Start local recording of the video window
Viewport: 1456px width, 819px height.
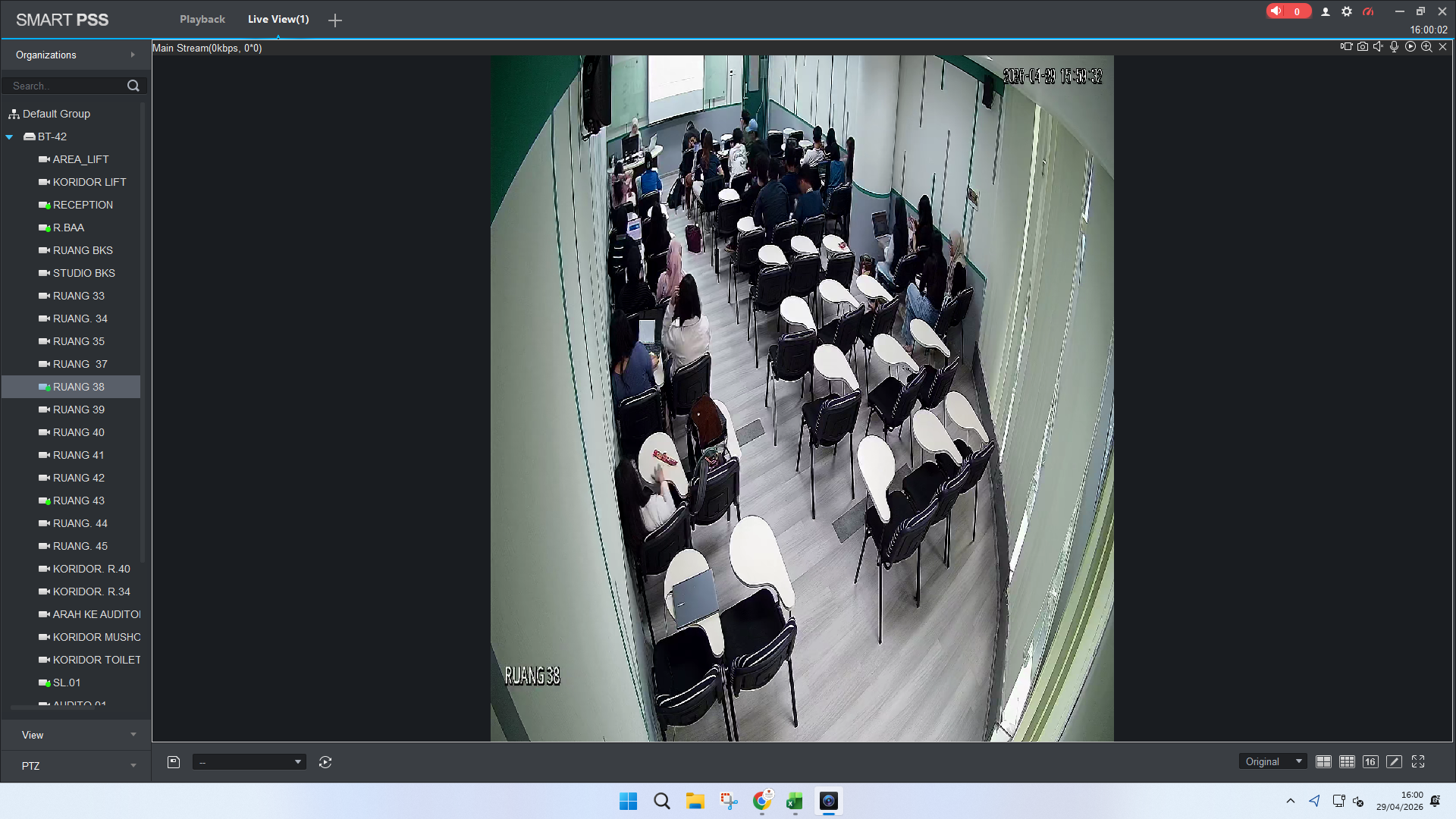tap(1346, 46)
